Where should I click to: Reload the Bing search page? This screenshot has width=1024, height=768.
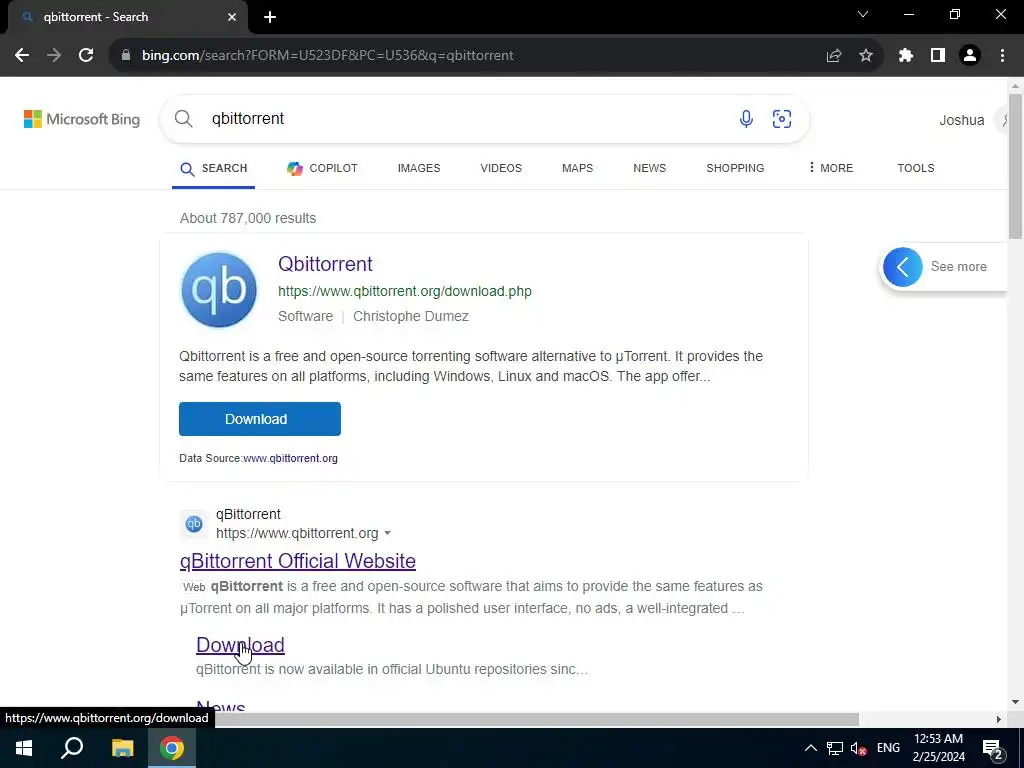(86, 56)
